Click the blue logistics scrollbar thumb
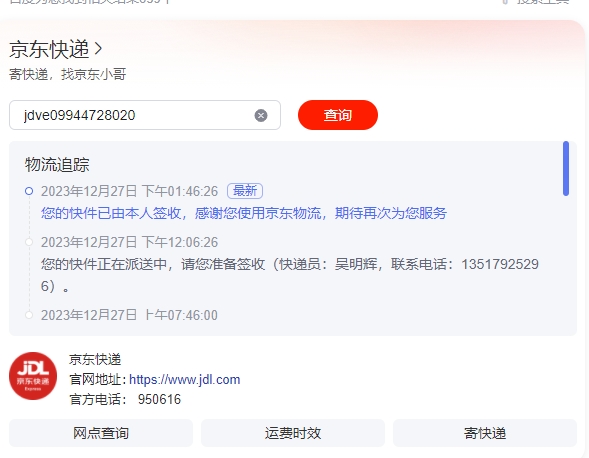Image resolution: width=589 pixels, height=458 pixels. (566, 168)
